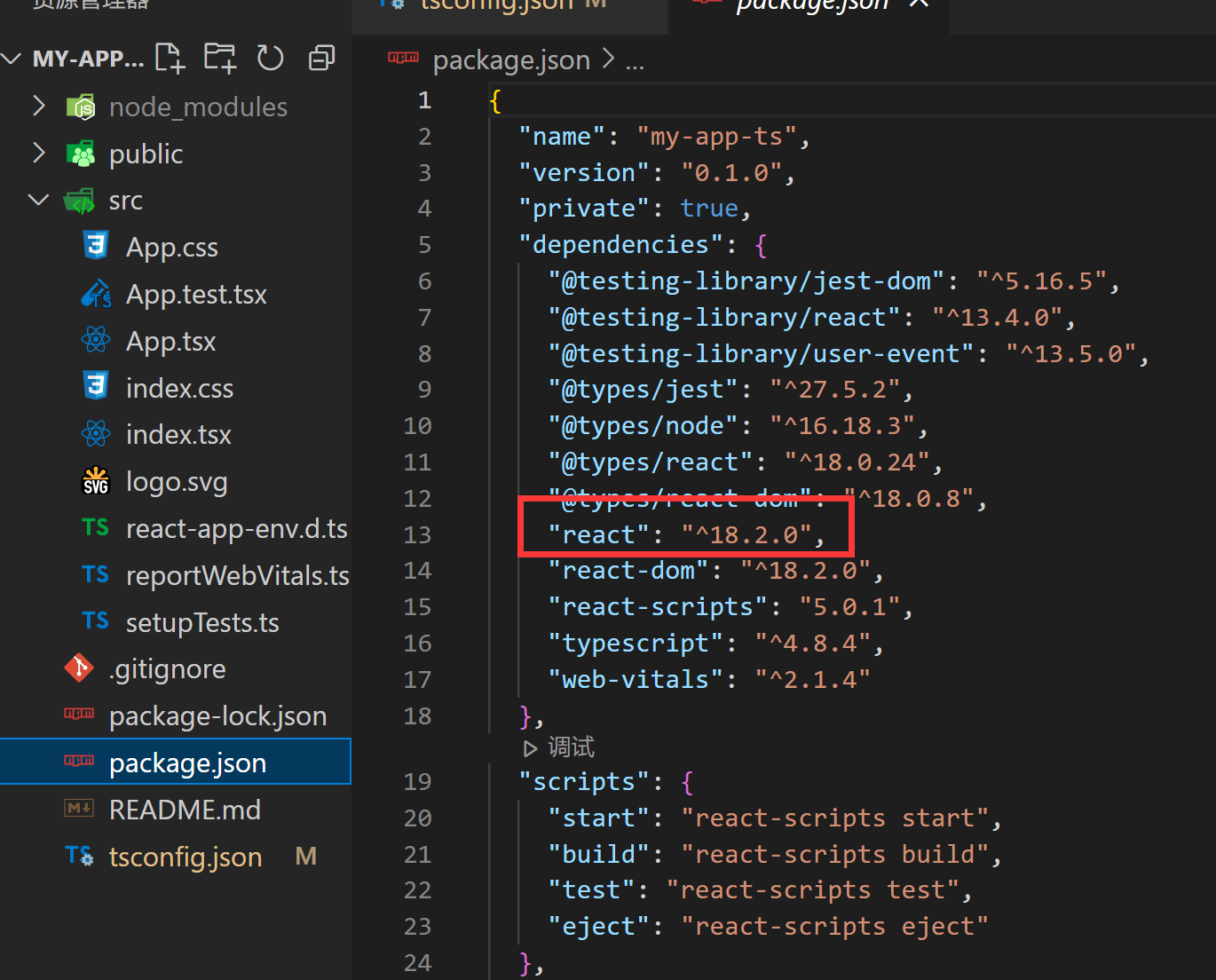The height and width of the screenshot is (980, 1216).
Task: Collapse the MY-APP project section
Action: (x=12, y=59)
